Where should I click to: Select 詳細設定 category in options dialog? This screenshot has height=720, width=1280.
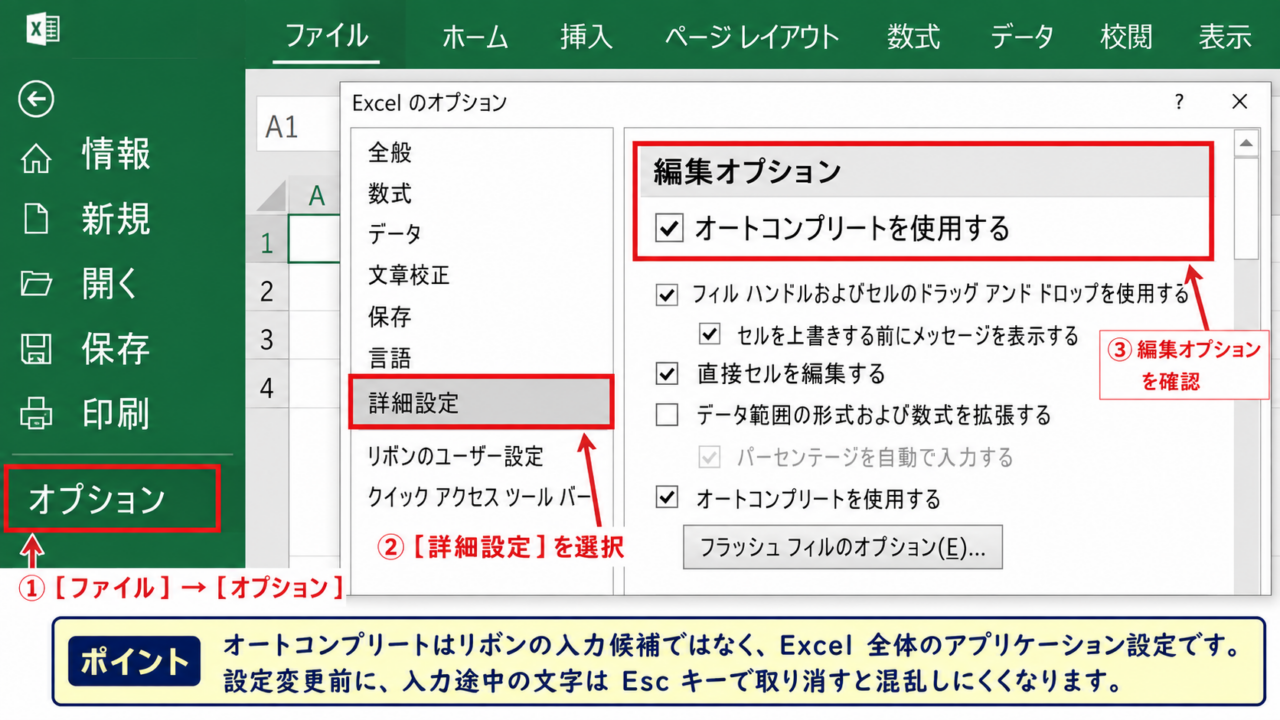point(481,403)
